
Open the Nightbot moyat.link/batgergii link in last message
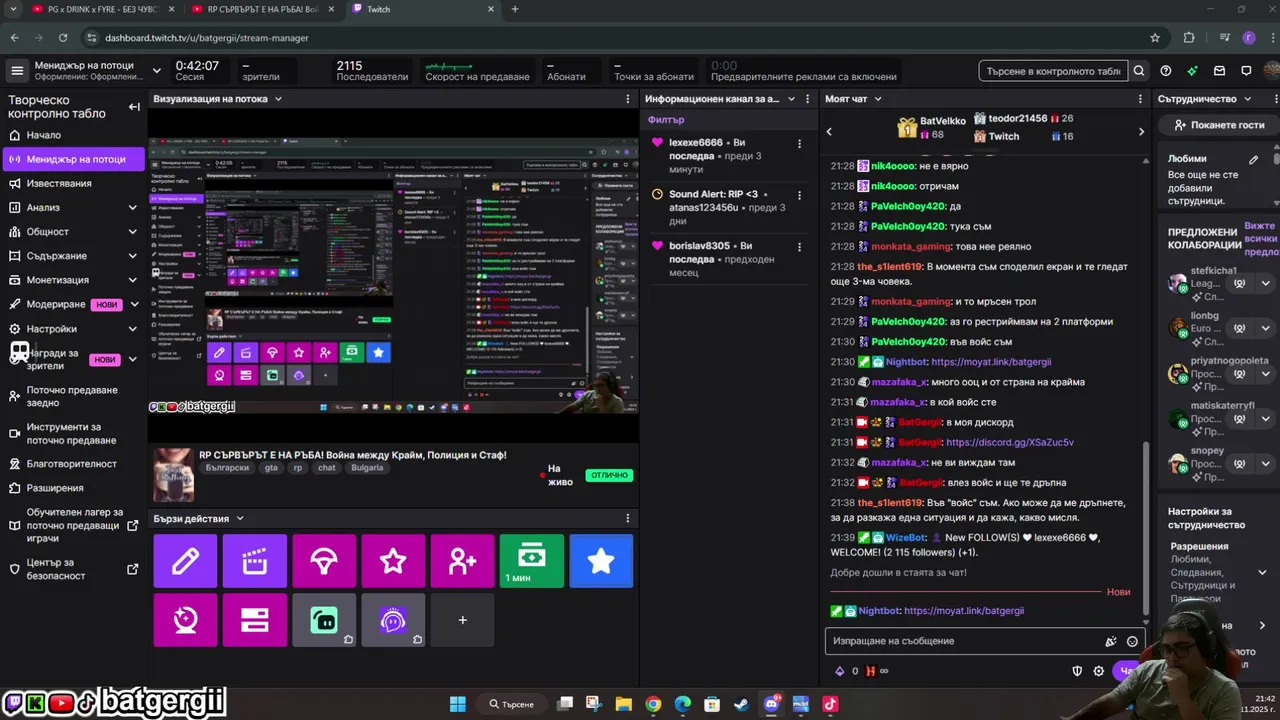tap(964, 611)
